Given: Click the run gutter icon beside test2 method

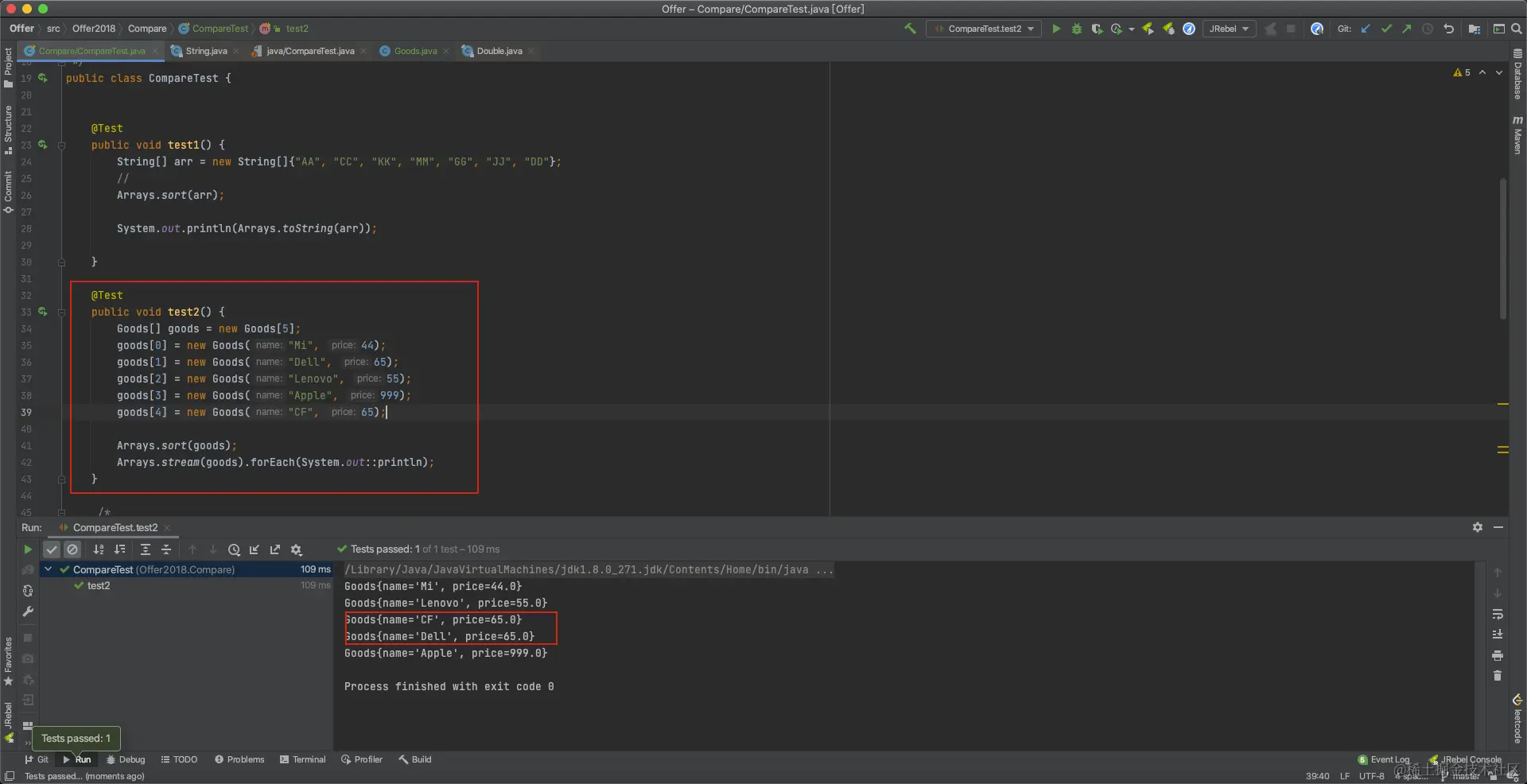Looking at the screenshot, I should coord(43,312).
